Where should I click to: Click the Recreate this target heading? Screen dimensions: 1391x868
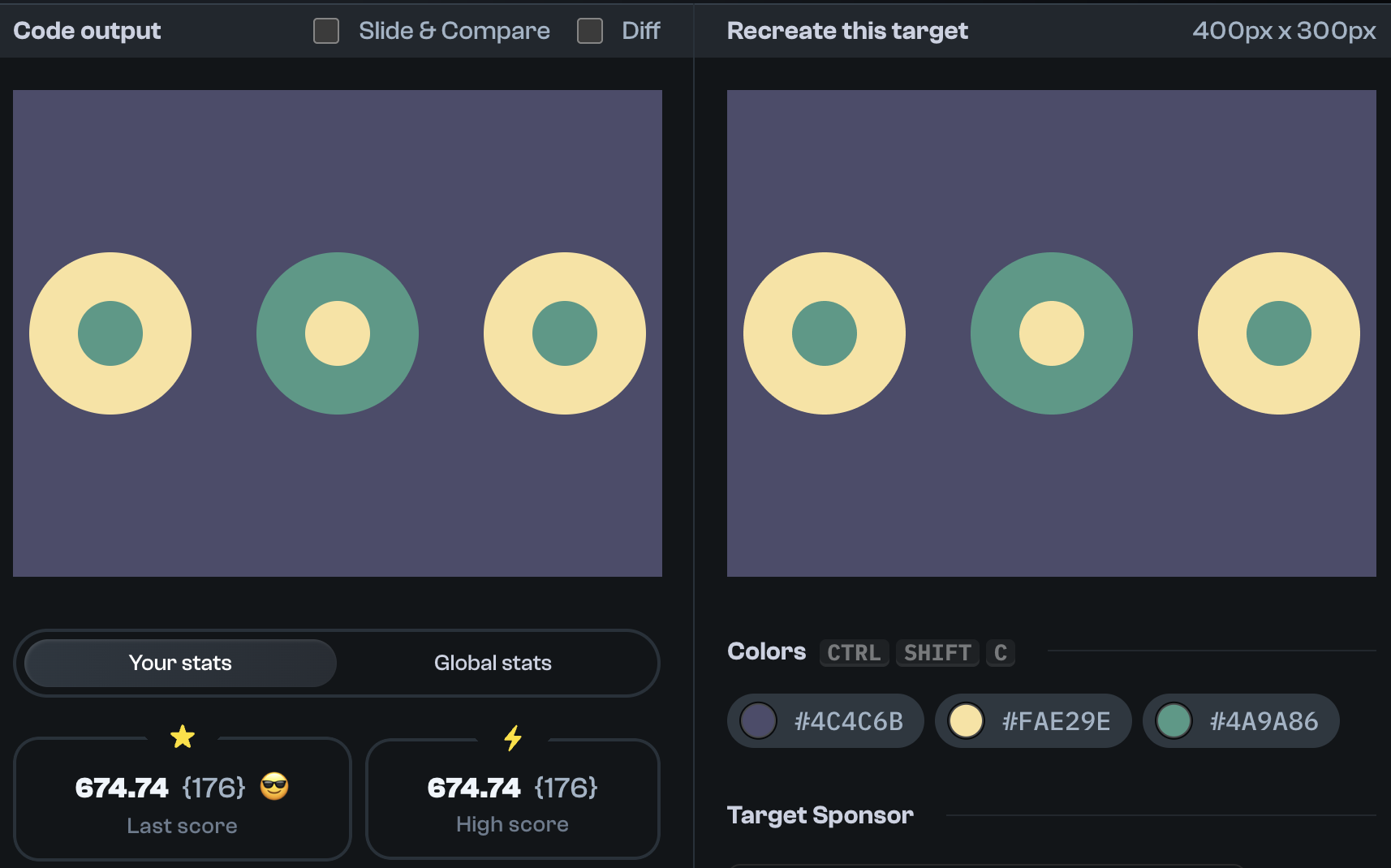tap(847, 31)
